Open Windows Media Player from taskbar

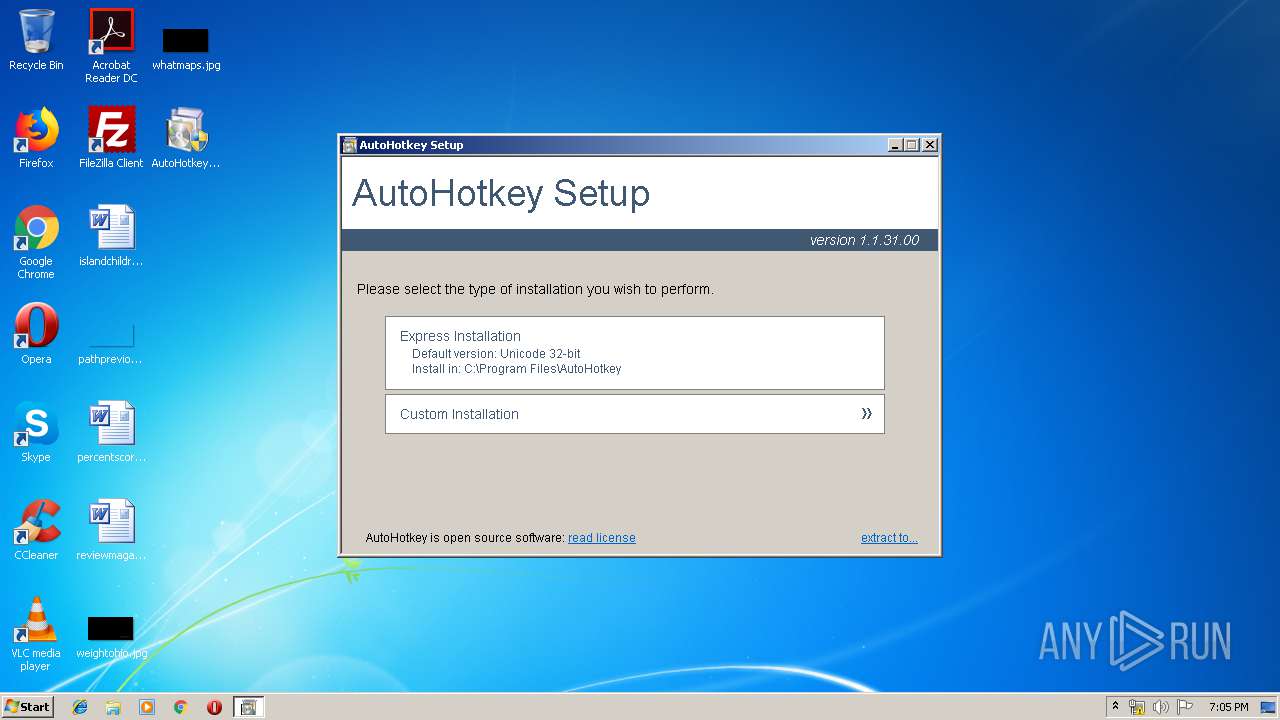pyautogui.click(x=147, y=707)
